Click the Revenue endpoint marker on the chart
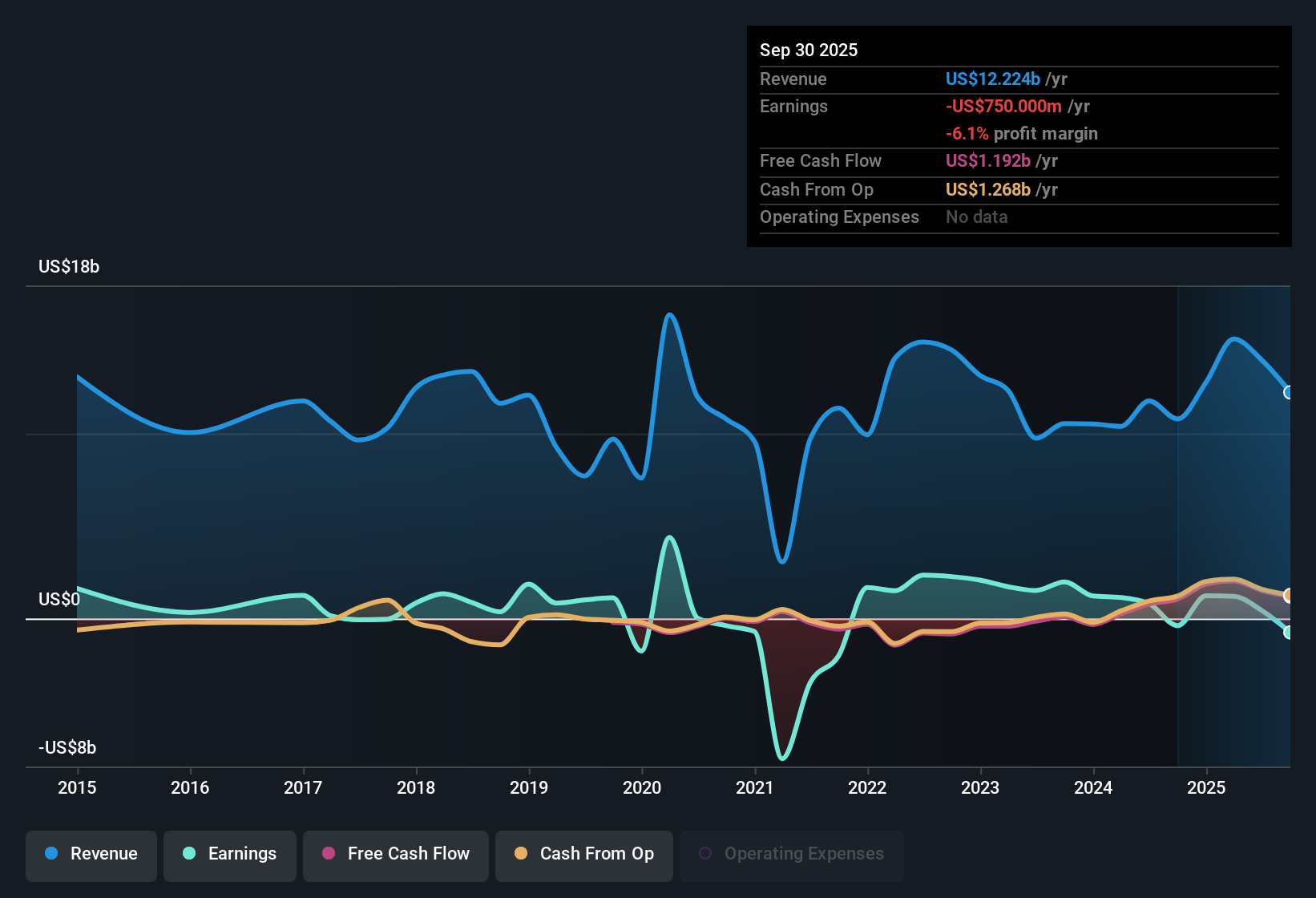 point(1289,392)
